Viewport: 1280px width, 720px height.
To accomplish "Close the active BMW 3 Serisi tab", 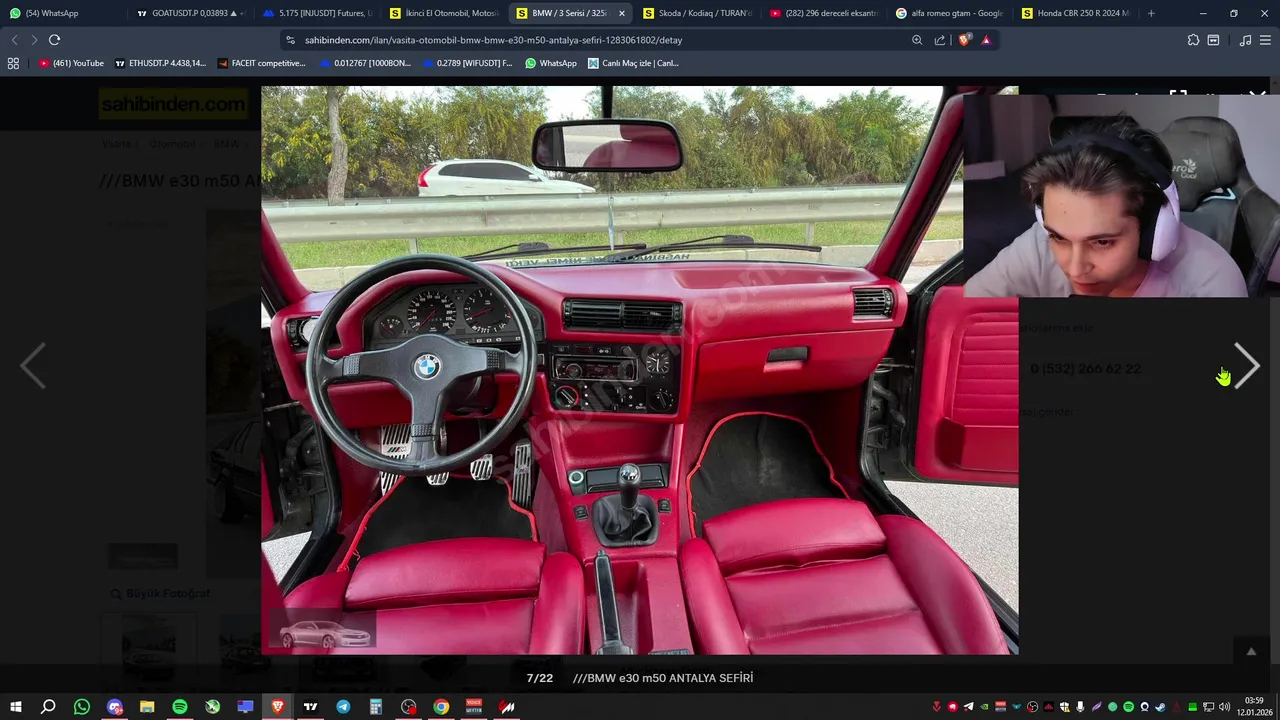I will (x=622, y=13).
